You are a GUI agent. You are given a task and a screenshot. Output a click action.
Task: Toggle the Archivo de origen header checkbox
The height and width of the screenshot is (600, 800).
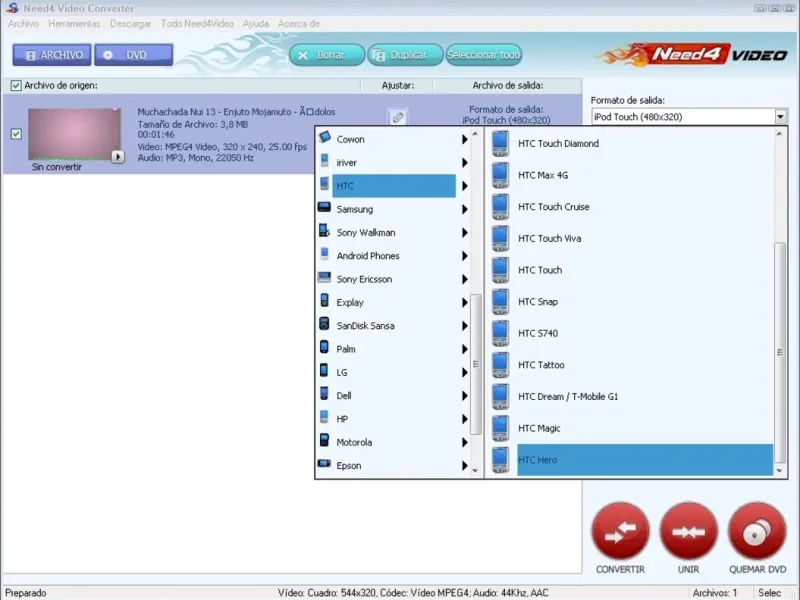click(x=16, y=86)
